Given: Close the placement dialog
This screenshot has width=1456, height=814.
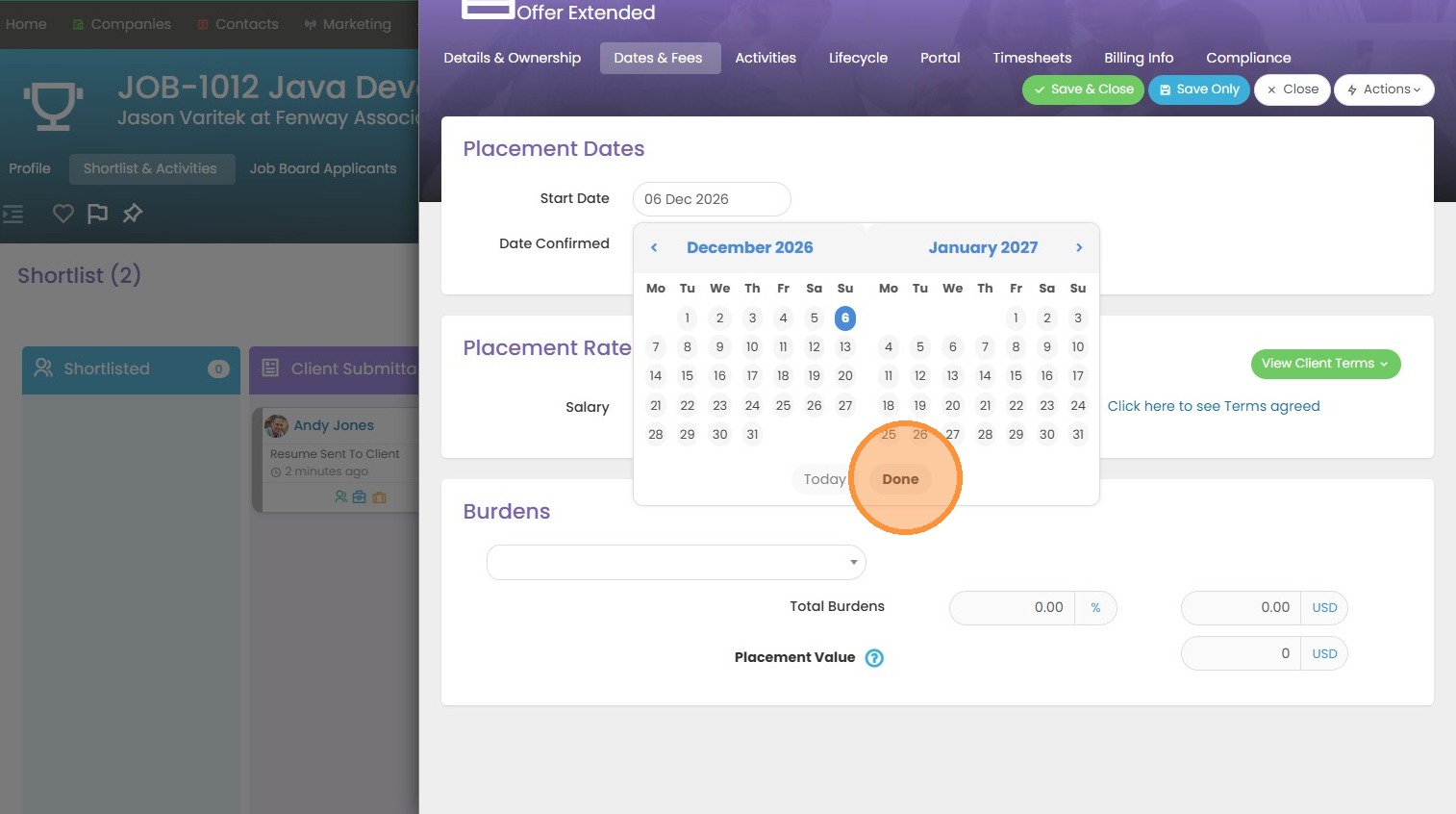Looking at the screenshot, I should click(1293, 89).
